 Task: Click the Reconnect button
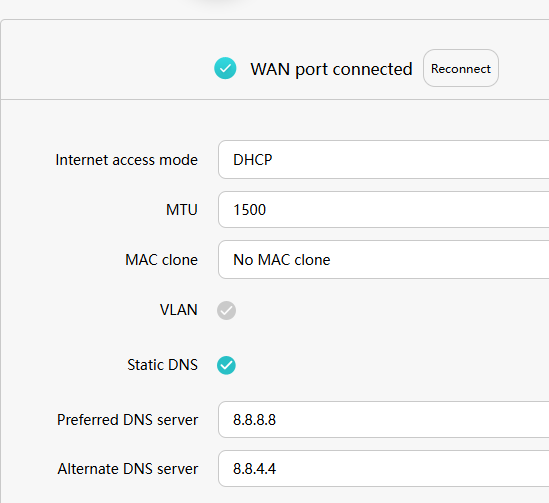tap(461, 68)
